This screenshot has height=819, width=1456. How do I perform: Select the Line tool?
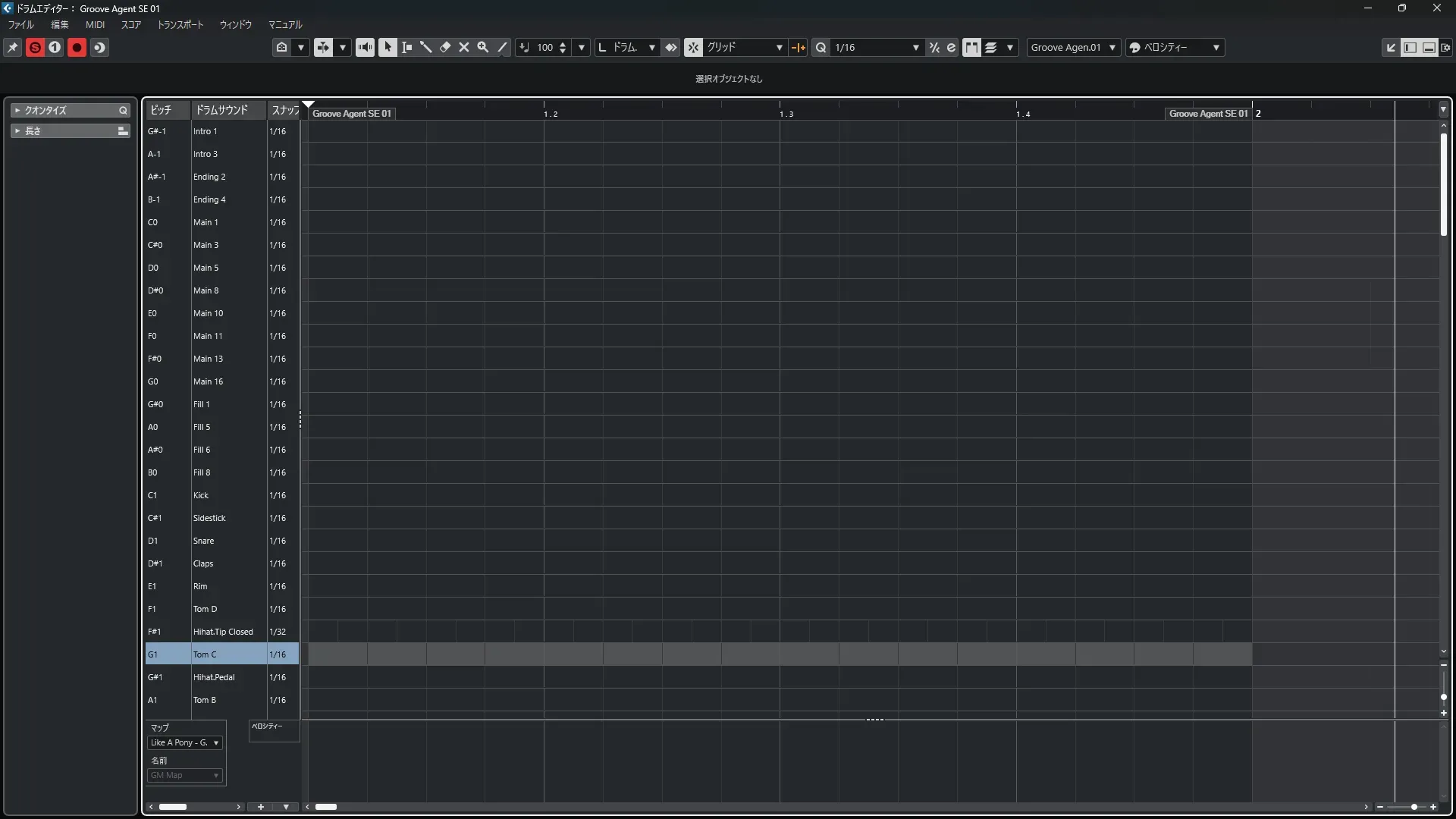(x=502, y=47)
